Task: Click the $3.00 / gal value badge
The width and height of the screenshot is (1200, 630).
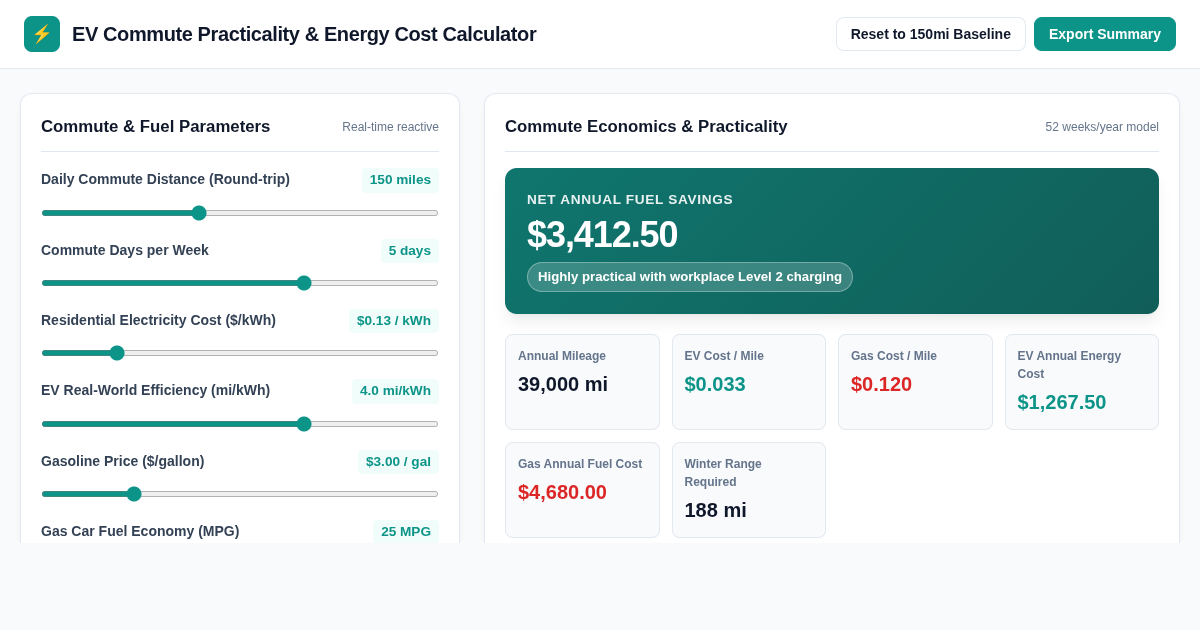Action: [398, 461]
